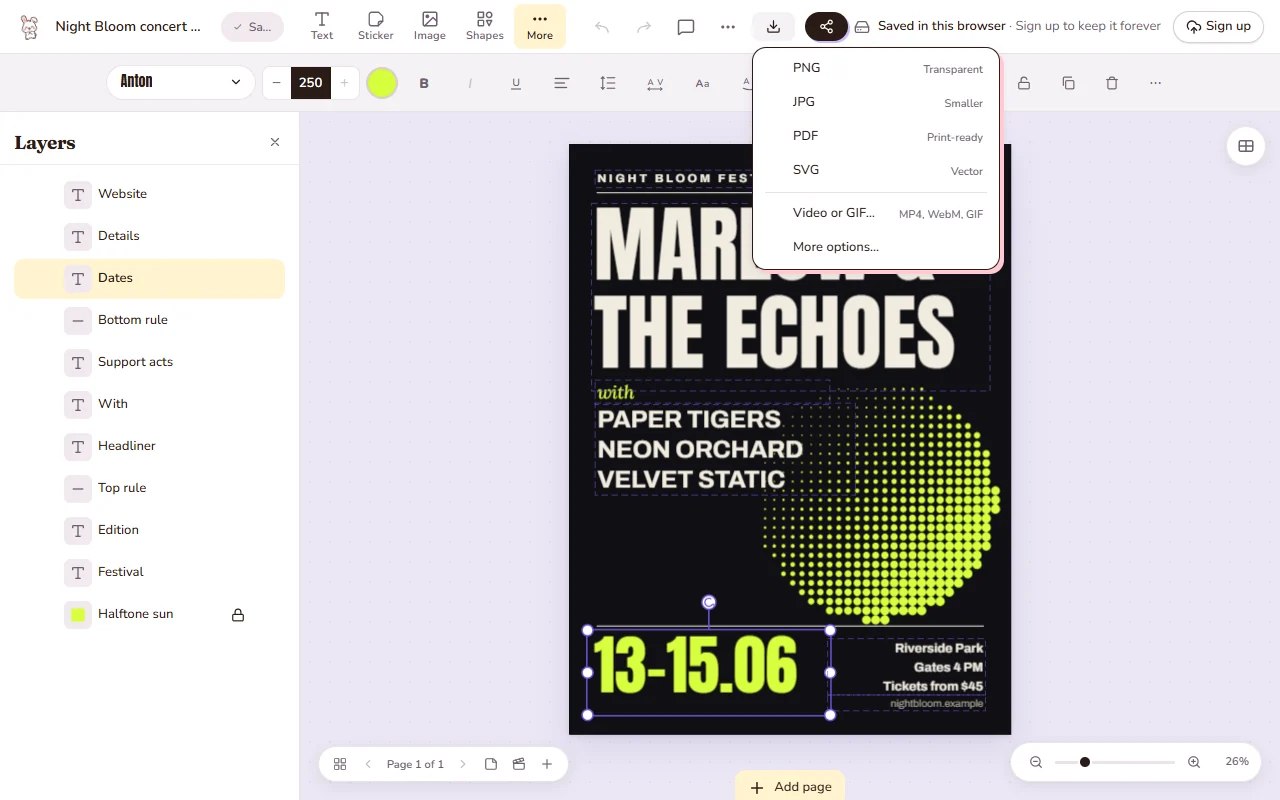Close the Layers panel
Screen dimensions: 1280x800
coord(275,142)
